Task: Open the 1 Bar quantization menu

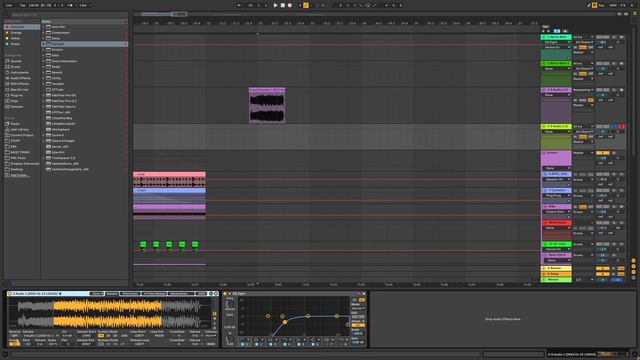Action: point(84,5)
